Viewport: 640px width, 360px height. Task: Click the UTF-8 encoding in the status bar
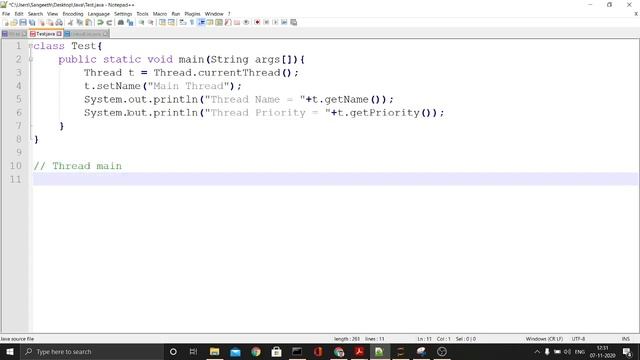(578, 339)
